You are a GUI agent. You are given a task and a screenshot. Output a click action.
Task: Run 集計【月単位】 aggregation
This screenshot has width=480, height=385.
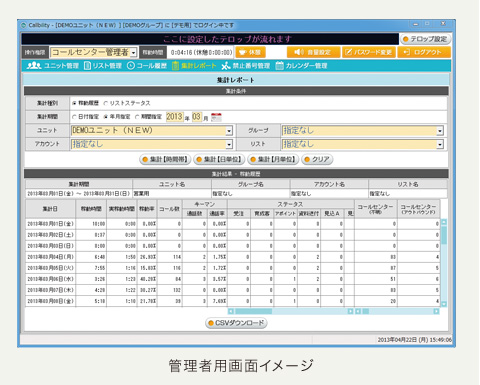(x=273, y=160)
